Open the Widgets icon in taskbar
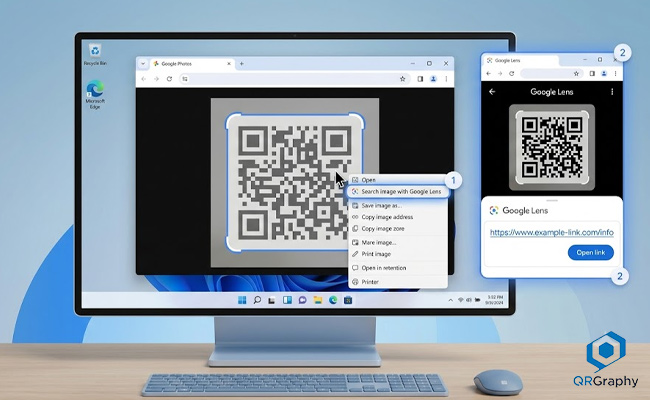Image resolution: width=650 pixels, height=400 pixels. tap(287, 300)
